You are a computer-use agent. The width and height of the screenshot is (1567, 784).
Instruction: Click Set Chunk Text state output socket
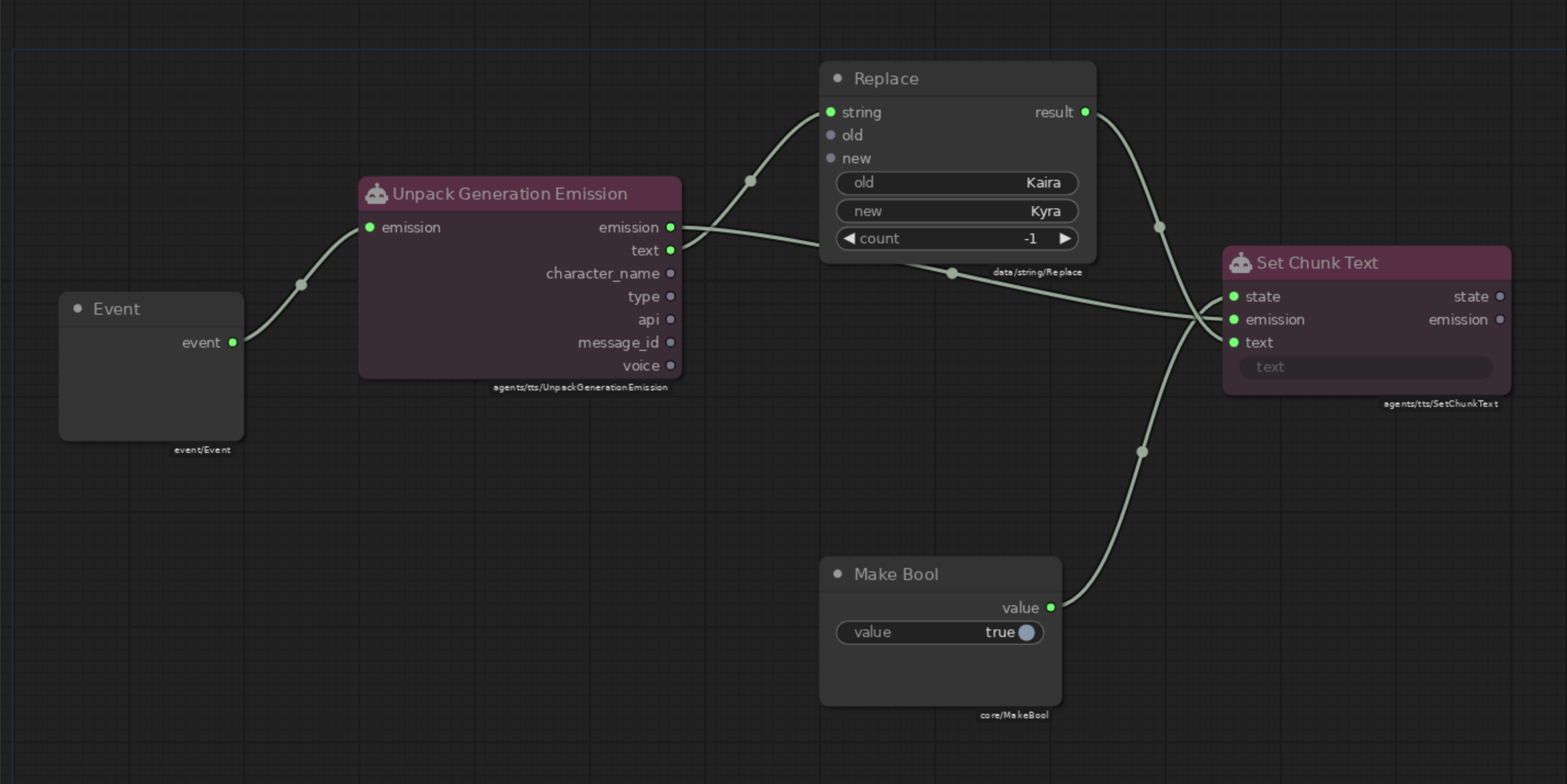(x=1500, y=296)
